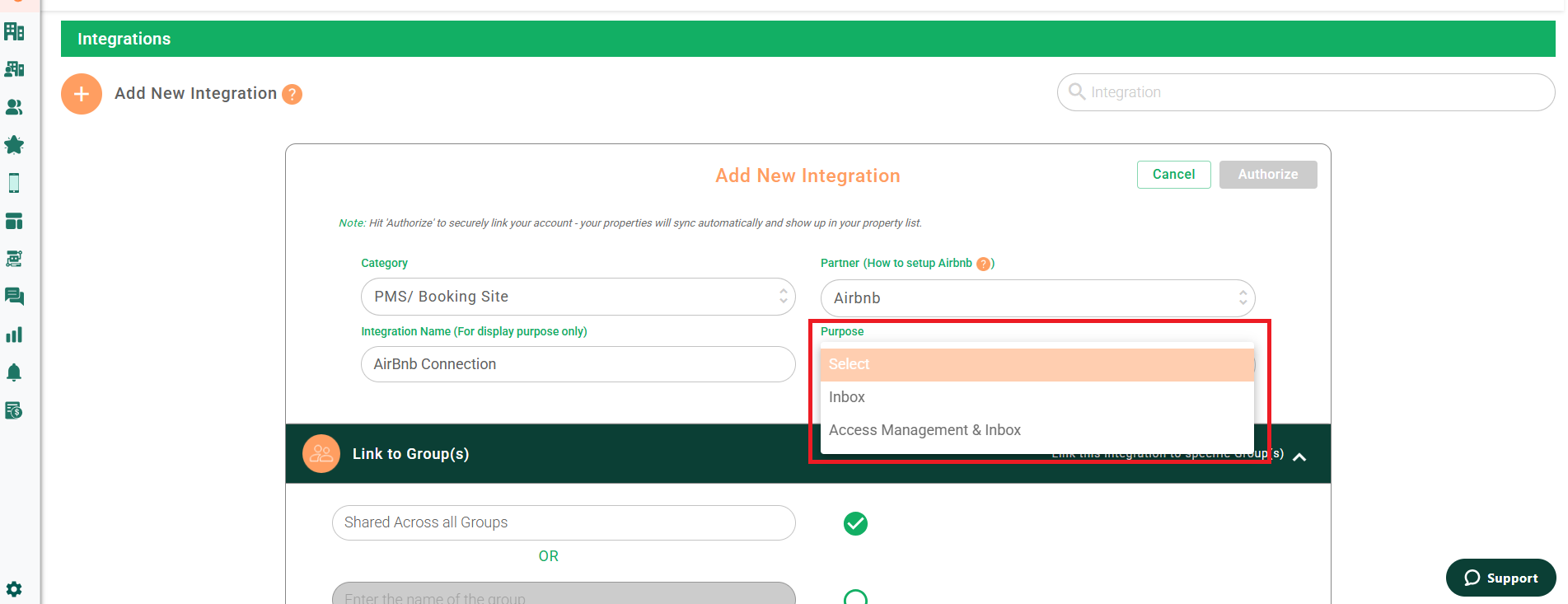The width and height of the screenshot is (1568, 604).
Task: Open the star favorites sidebar icon
Action: pos(14,145)
